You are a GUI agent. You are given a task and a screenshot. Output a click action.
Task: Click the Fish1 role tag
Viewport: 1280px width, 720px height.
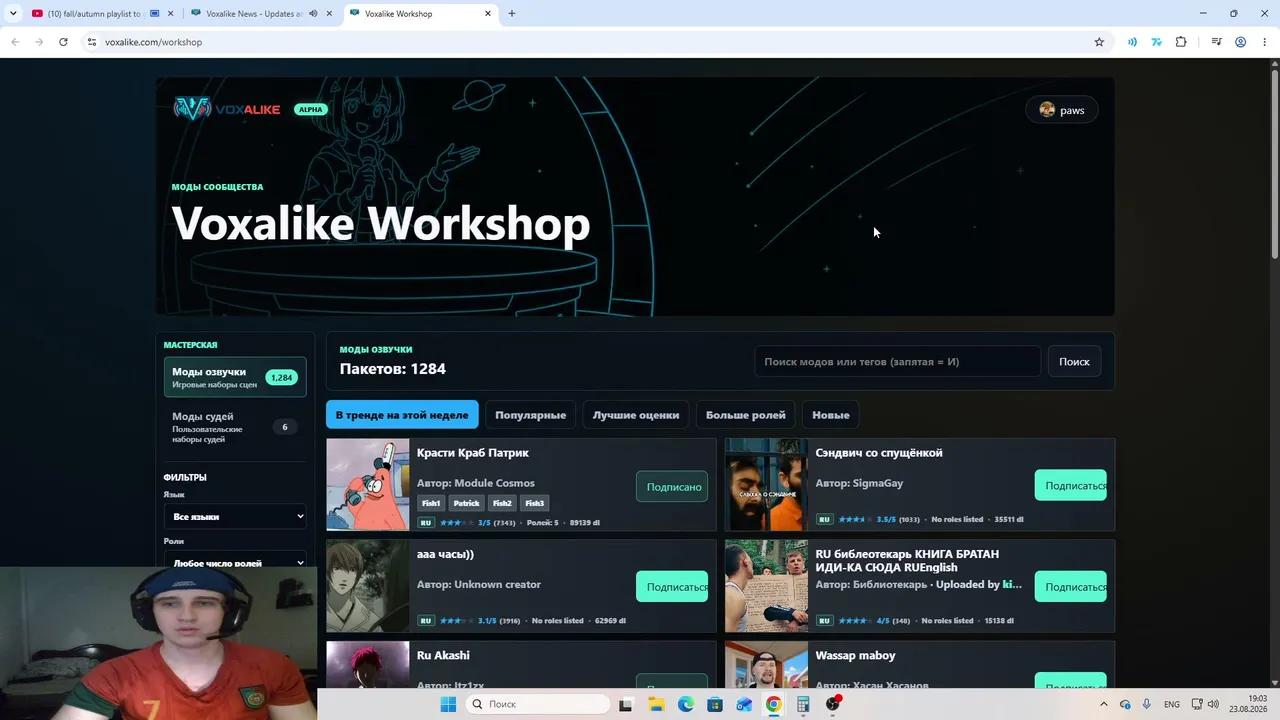pos(431,503)
